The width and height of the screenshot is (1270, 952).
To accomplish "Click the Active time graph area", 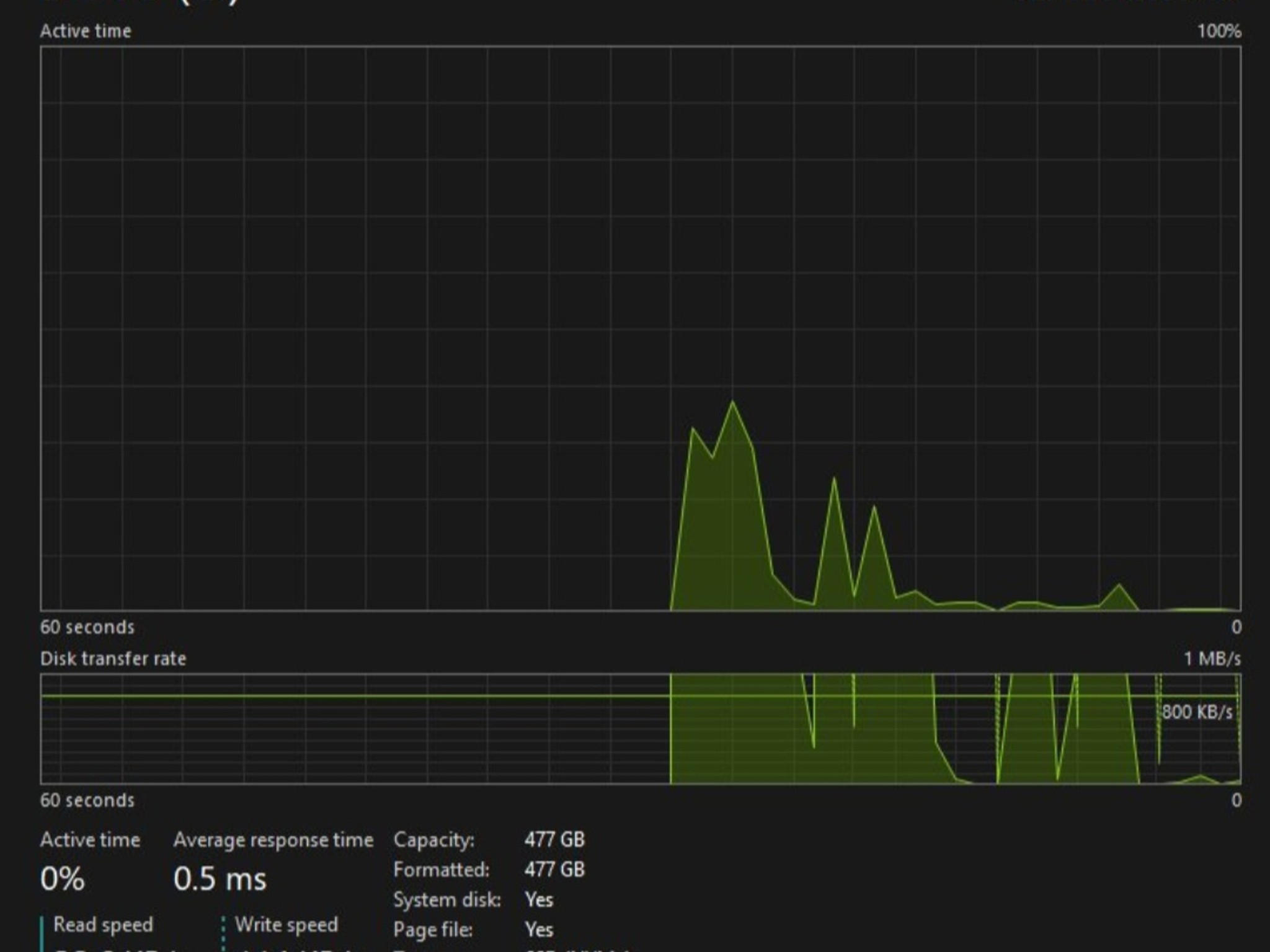I will tap(641, 328).
